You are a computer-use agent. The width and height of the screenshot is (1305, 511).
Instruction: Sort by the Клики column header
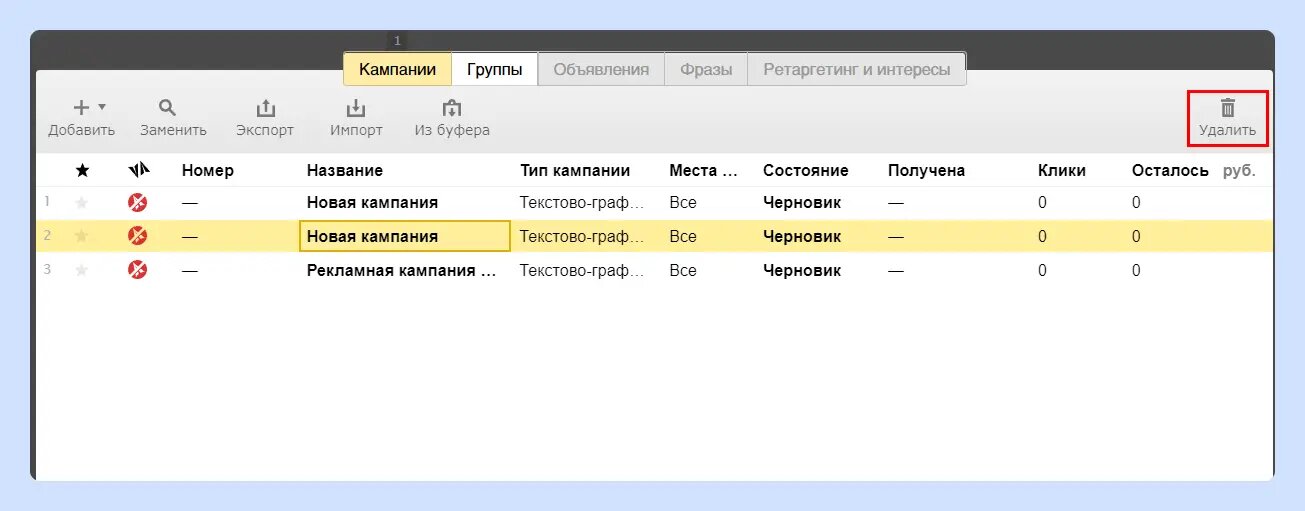pos(1062,171)
